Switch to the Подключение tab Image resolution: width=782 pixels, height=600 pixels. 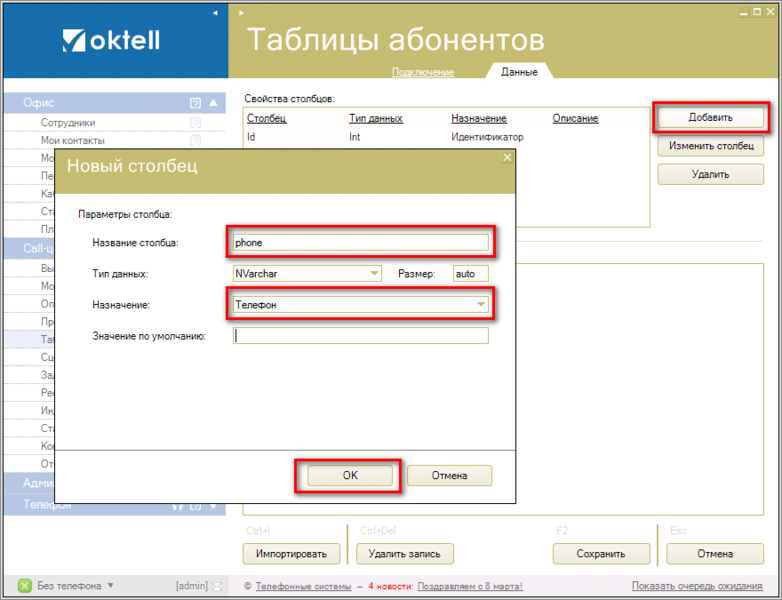pyautogui.click(x=423, y=72)
